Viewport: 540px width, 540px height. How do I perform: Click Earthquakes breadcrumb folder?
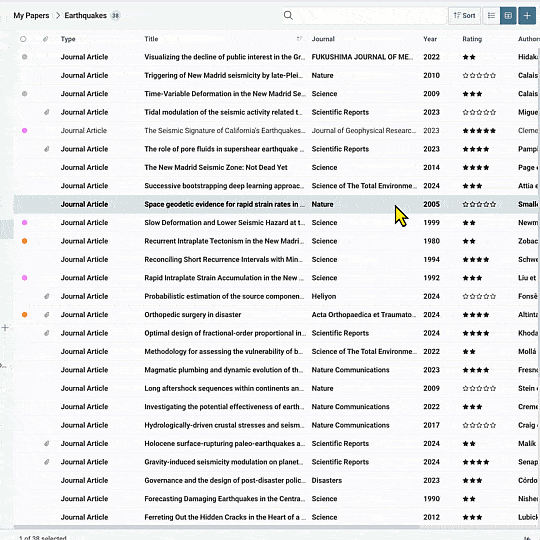point(85,15)
